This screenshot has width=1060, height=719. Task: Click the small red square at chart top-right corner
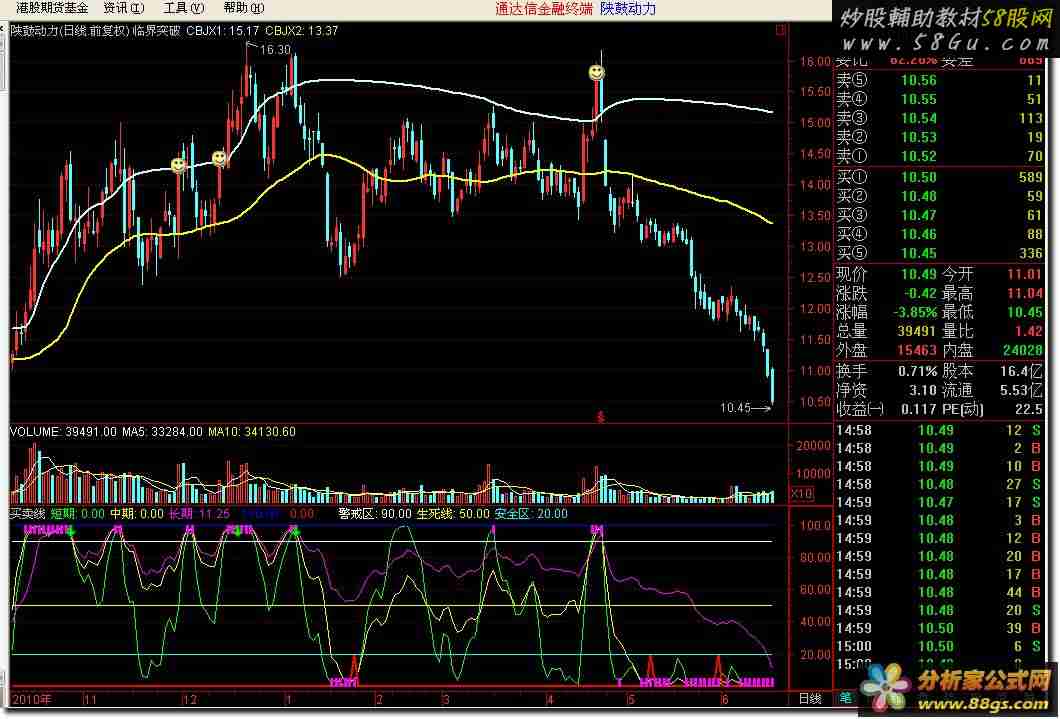coord(781,30)
